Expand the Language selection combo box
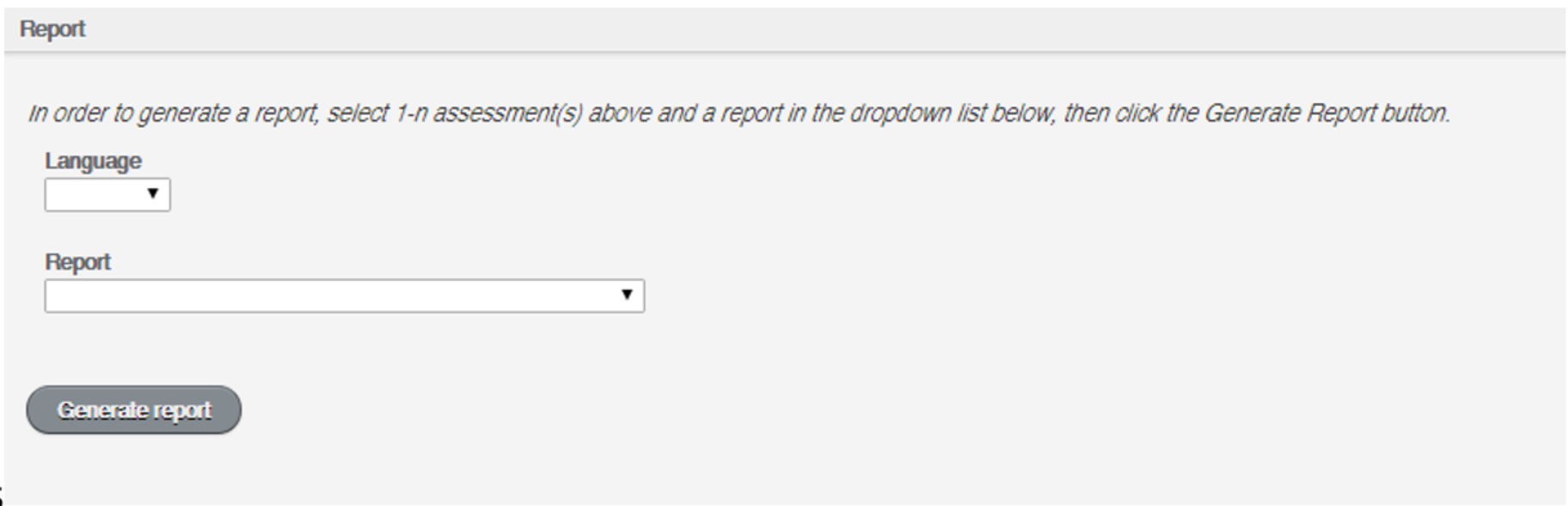The width and height of the screenshot is (1568, 506). coord(107,194)
